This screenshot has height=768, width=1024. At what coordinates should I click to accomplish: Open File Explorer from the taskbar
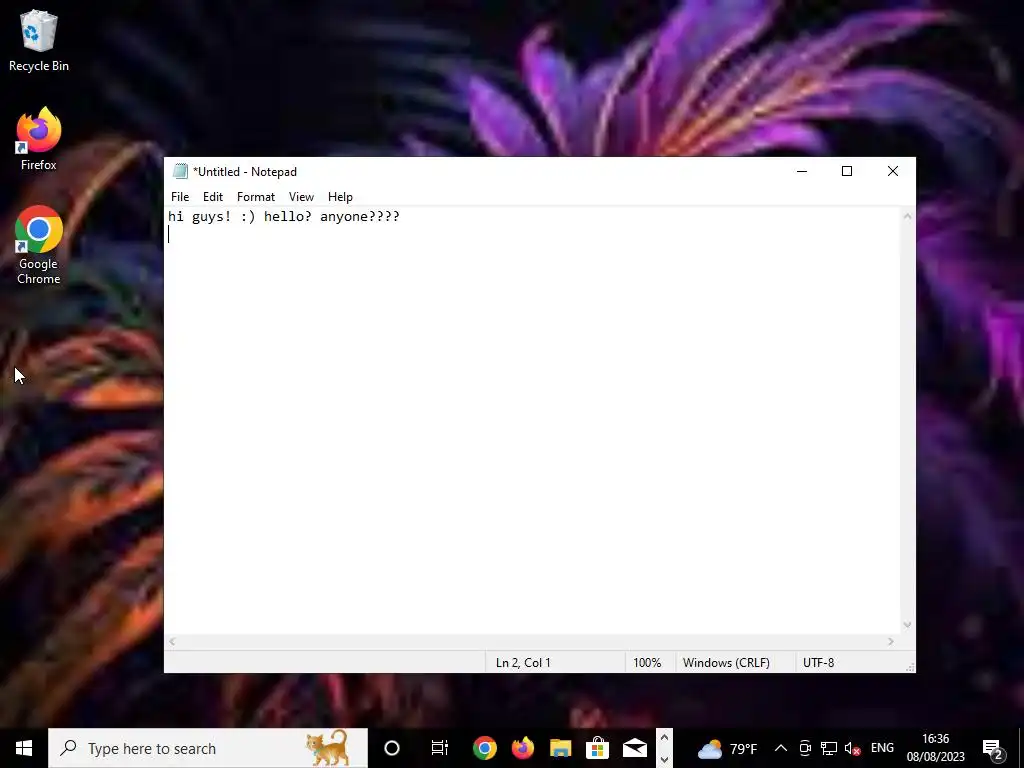pyautogui.click(x=560, y=748)
